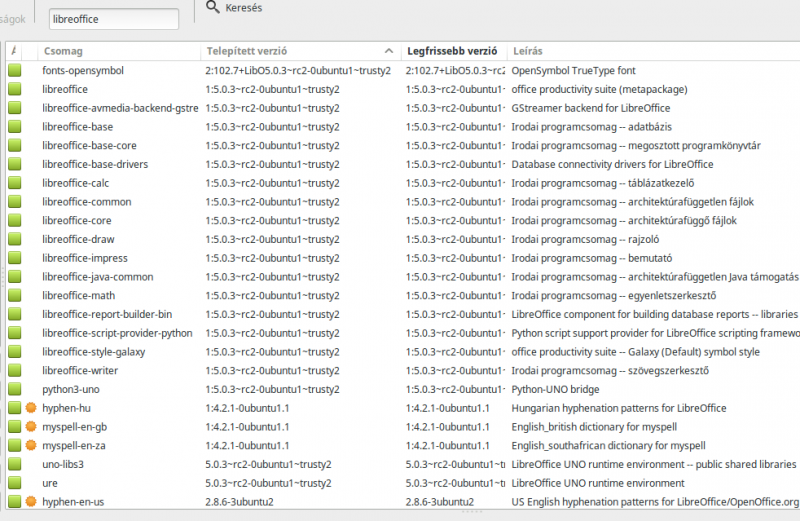This screenshot has width=800, height=521.
Task: Select the libreoffice-writer package name
Action: pos(80,370)
